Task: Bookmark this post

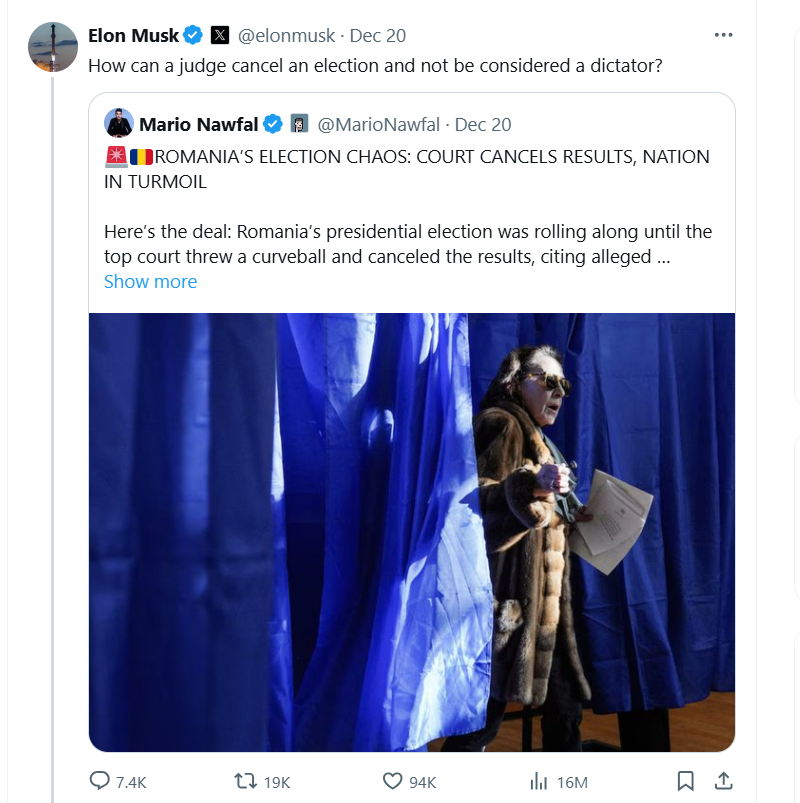Action: pos(686,781)
